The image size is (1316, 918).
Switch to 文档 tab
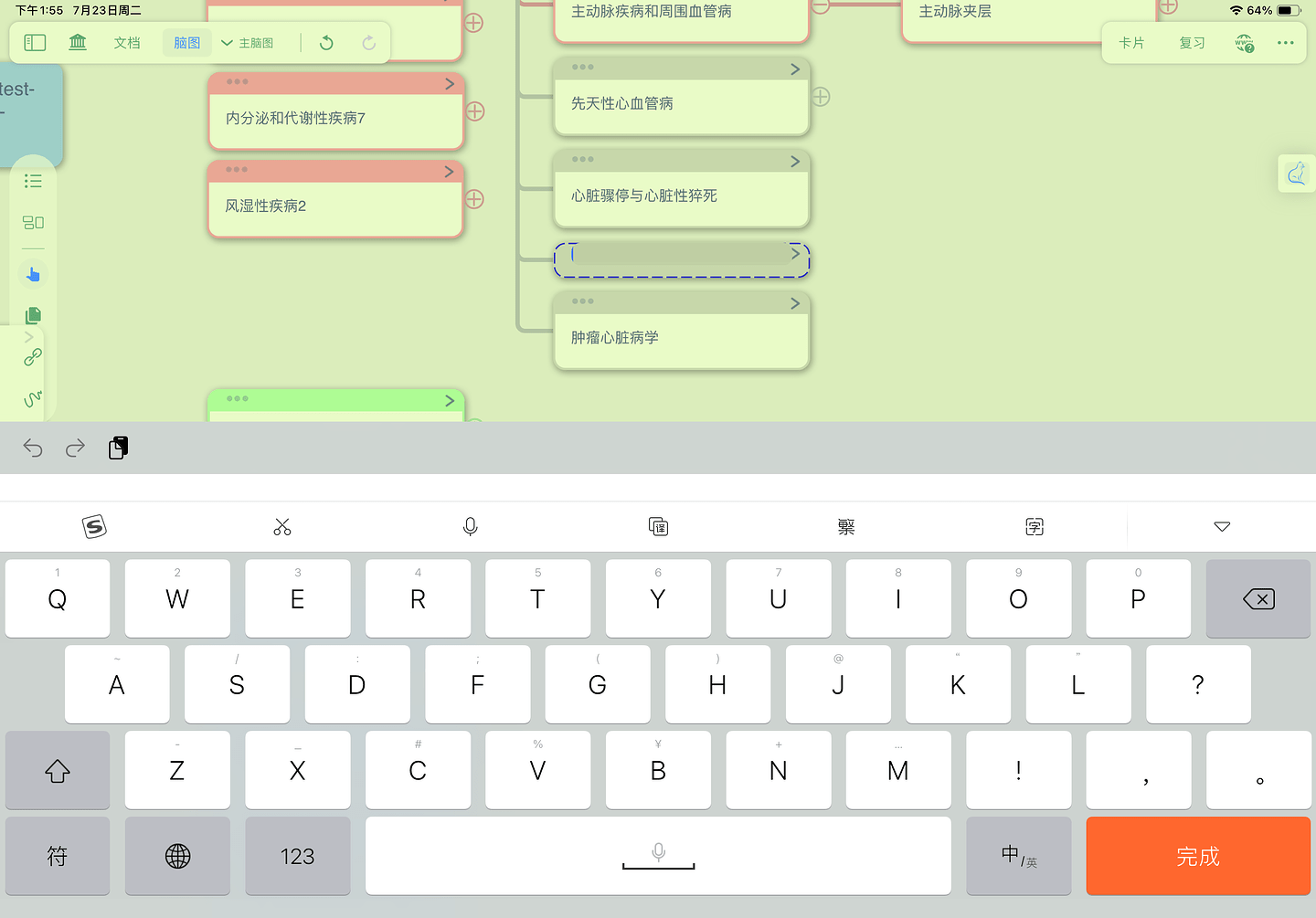coord(127,43)
